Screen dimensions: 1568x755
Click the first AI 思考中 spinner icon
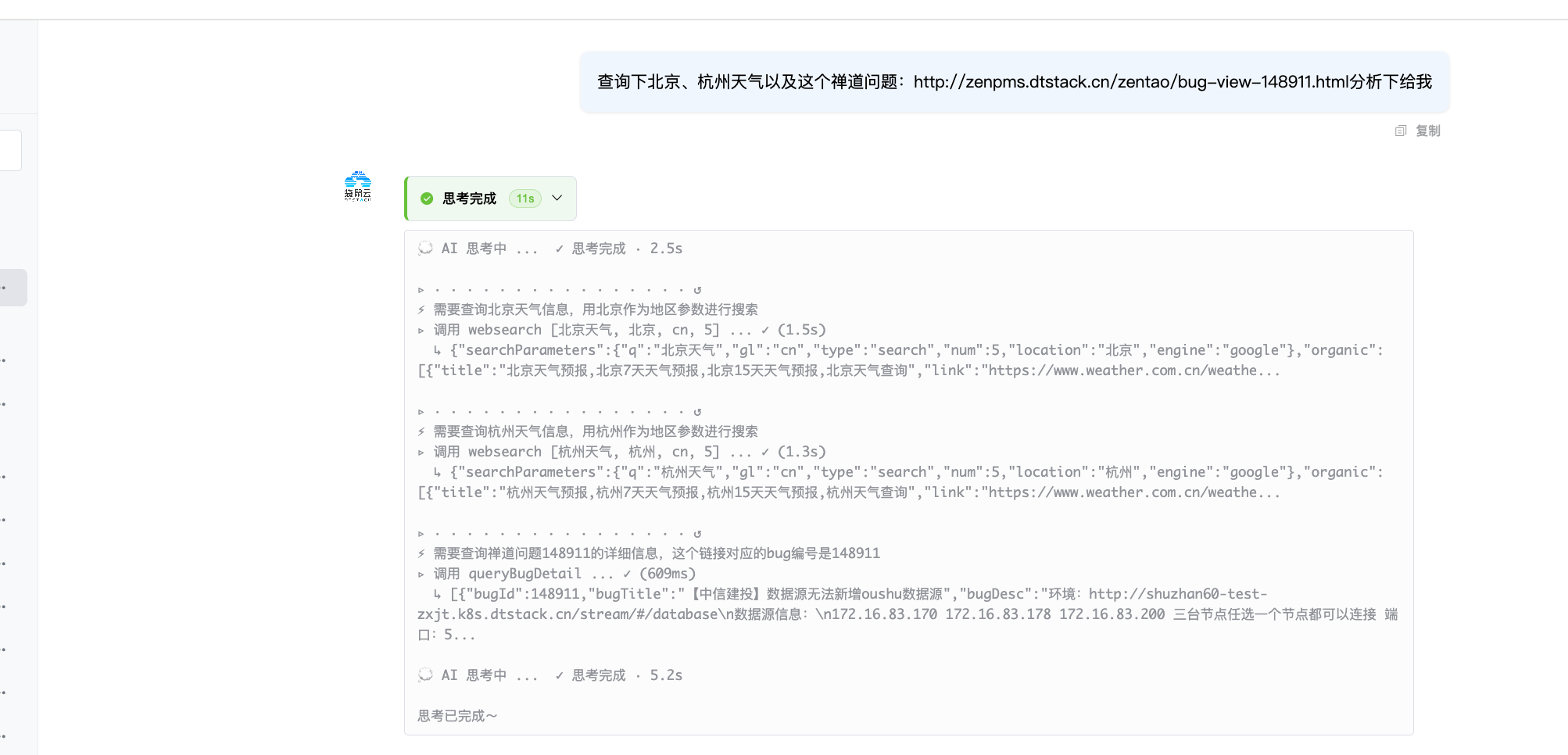click(x=425, y=249)
